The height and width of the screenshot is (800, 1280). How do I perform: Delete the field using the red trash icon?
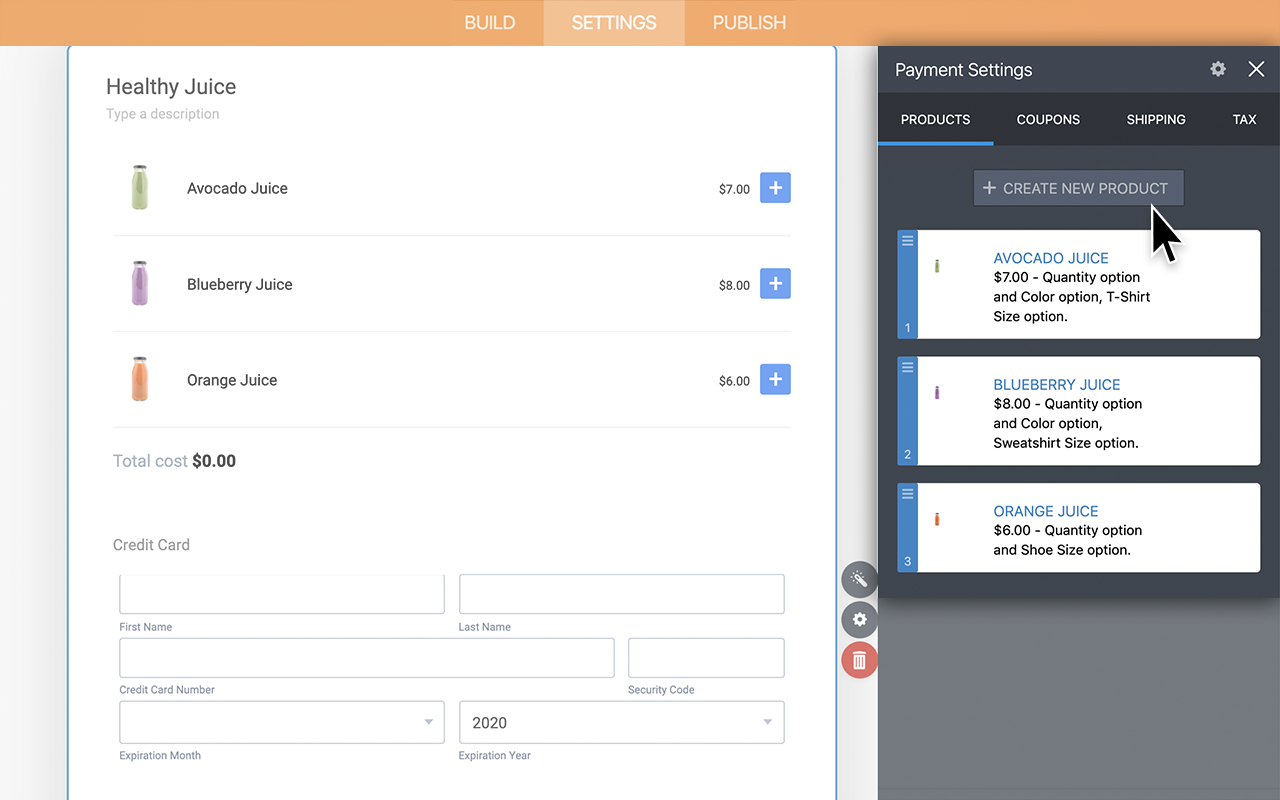[x=859, y=661]
